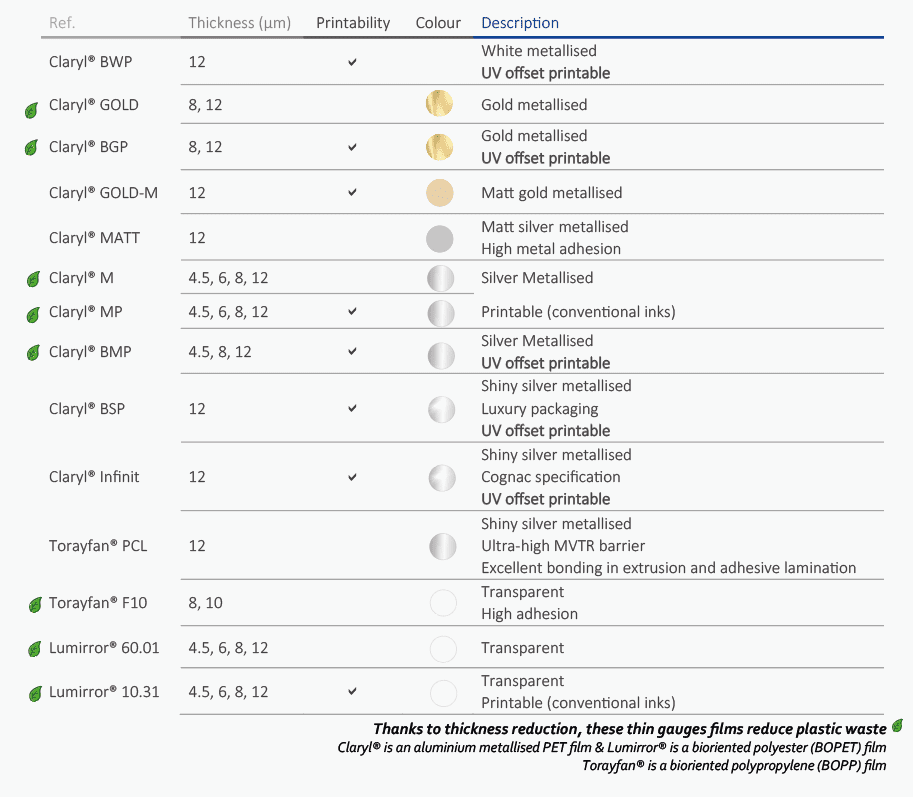
Task: Click the "Matt gold metallised" description
Action: click(x=551, y=193)
